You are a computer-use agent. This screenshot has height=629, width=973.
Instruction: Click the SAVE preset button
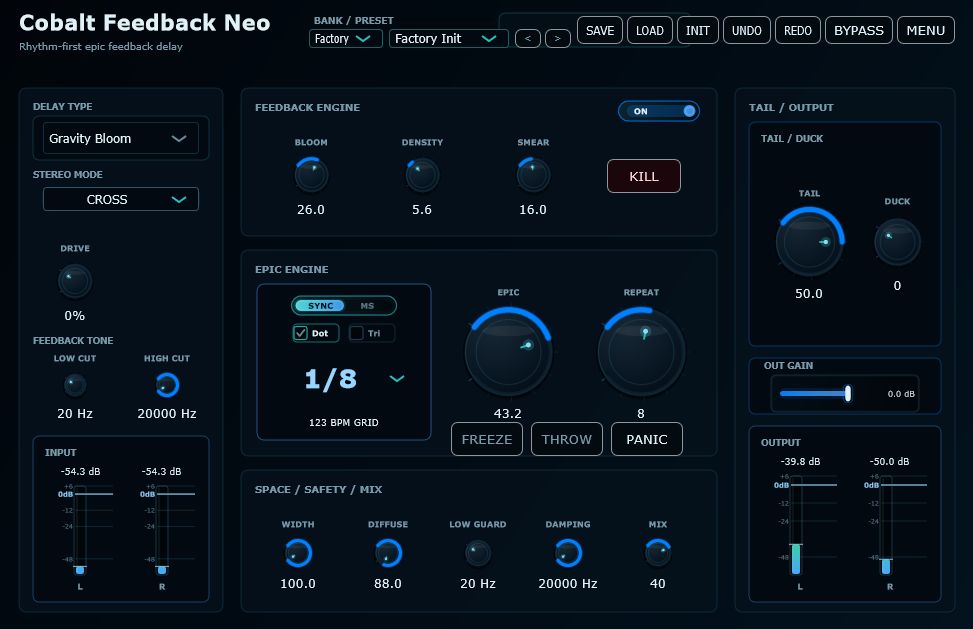point(599,30)
